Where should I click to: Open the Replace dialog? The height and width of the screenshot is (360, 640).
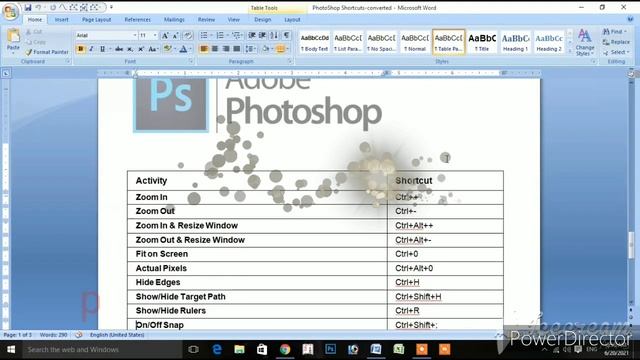(616, 42)
